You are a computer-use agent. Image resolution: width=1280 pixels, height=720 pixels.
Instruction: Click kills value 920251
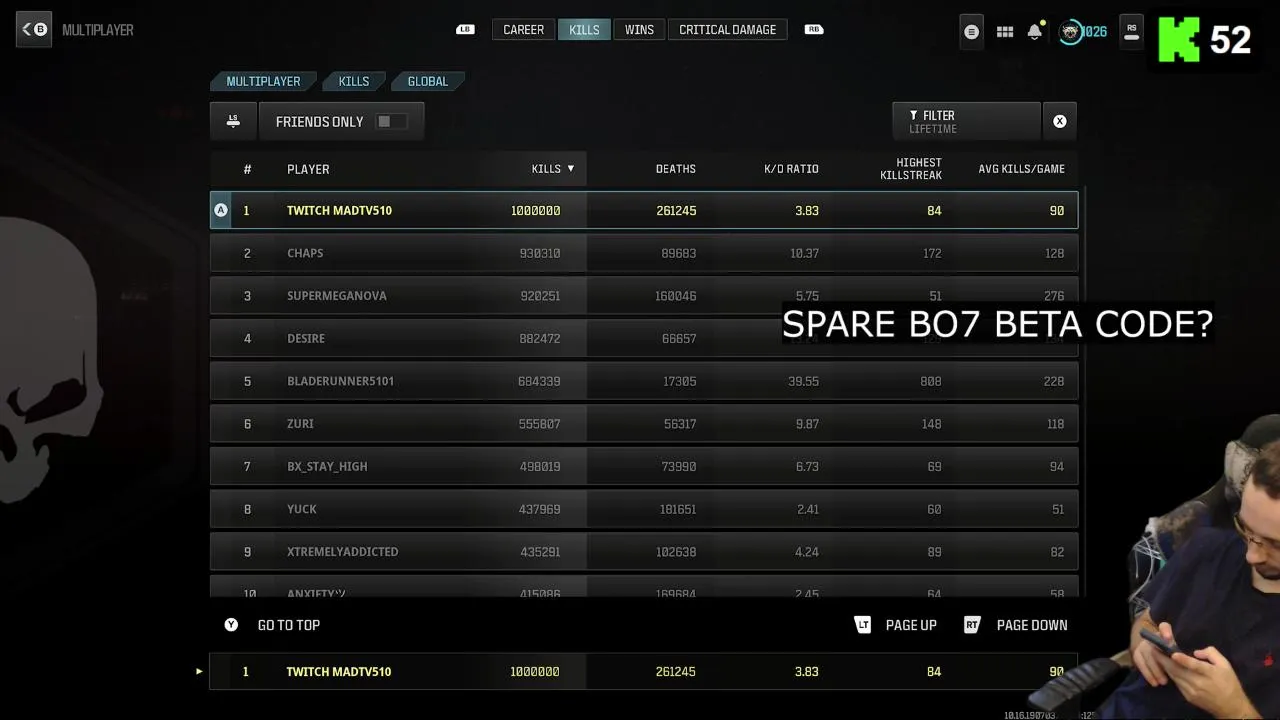coord(539,296)
